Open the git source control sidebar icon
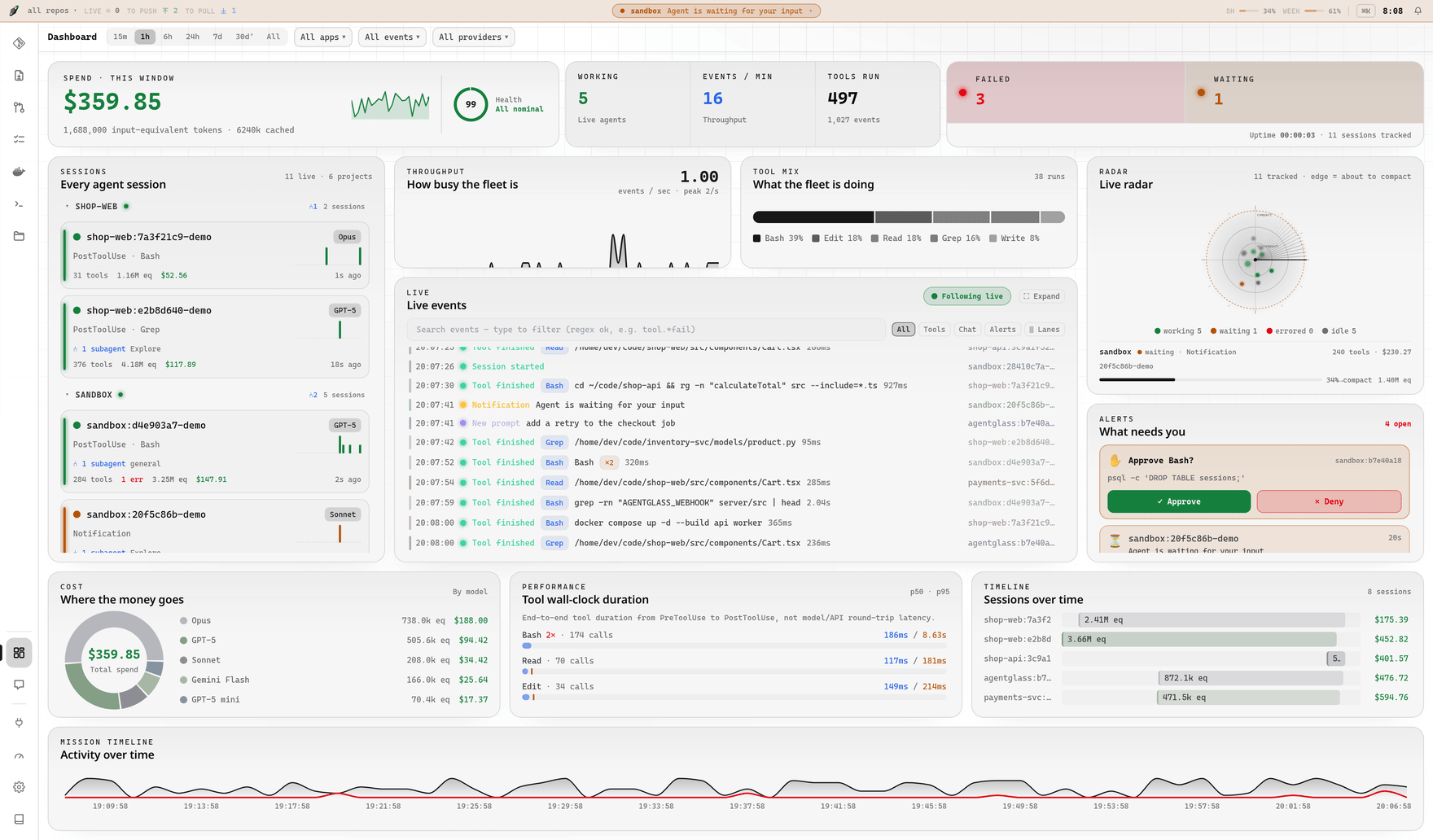Viewport: 1433px width, 840px height. pos(19,43)
